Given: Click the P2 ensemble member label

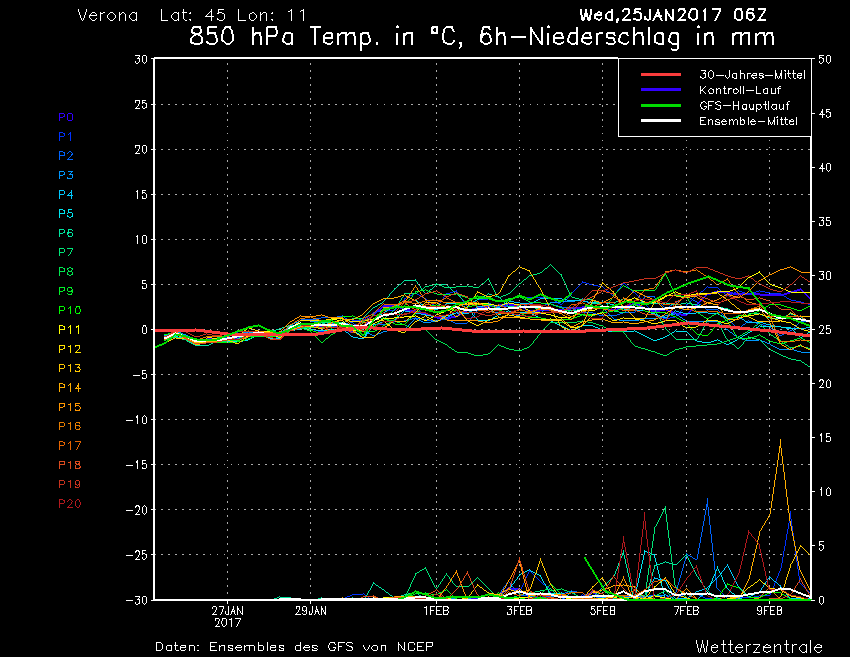Looking at the screenshot, I should pyautogui.click(x=66, y=156).
